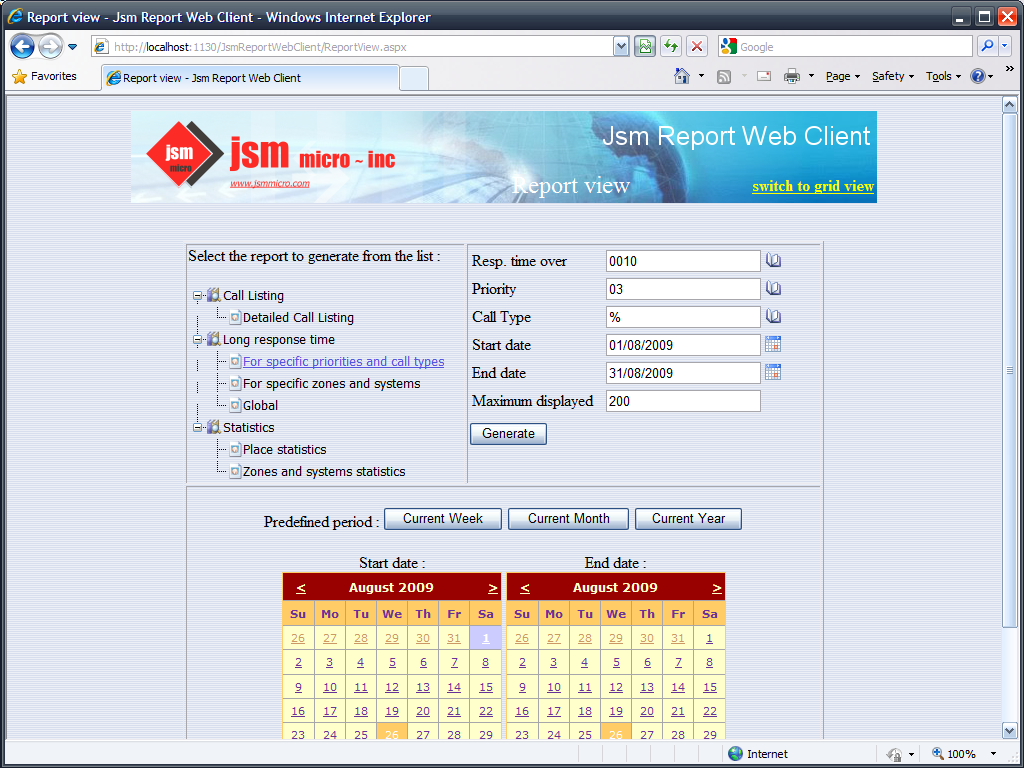Go to previous month in Start date calendar
Viewport: 1024px width, 768px height.
click(300, 588)
